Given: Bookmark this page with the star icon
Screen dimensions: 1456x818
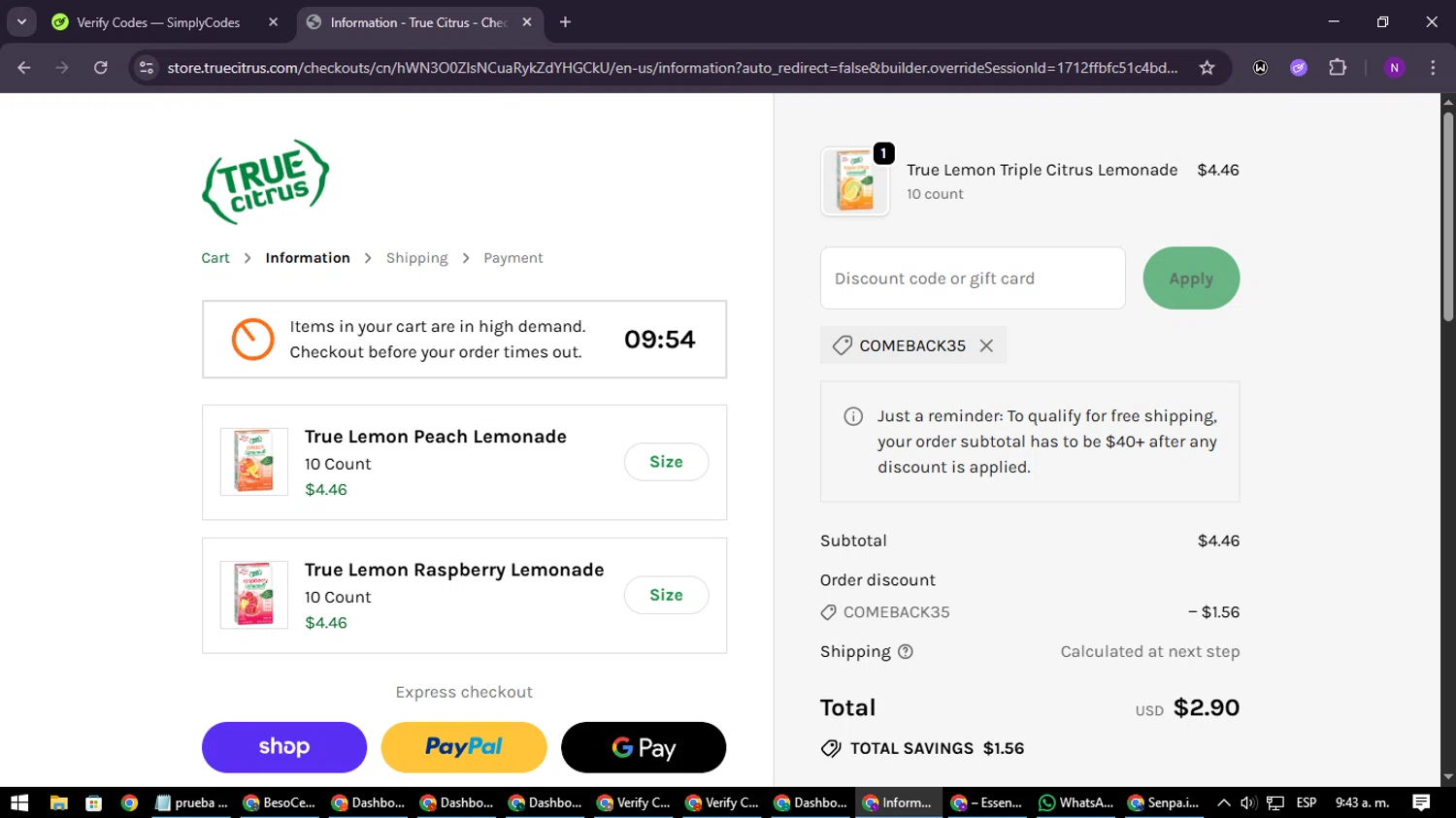Looking at the screenshot, I should pyautogui.click(x=1207, y=68).
